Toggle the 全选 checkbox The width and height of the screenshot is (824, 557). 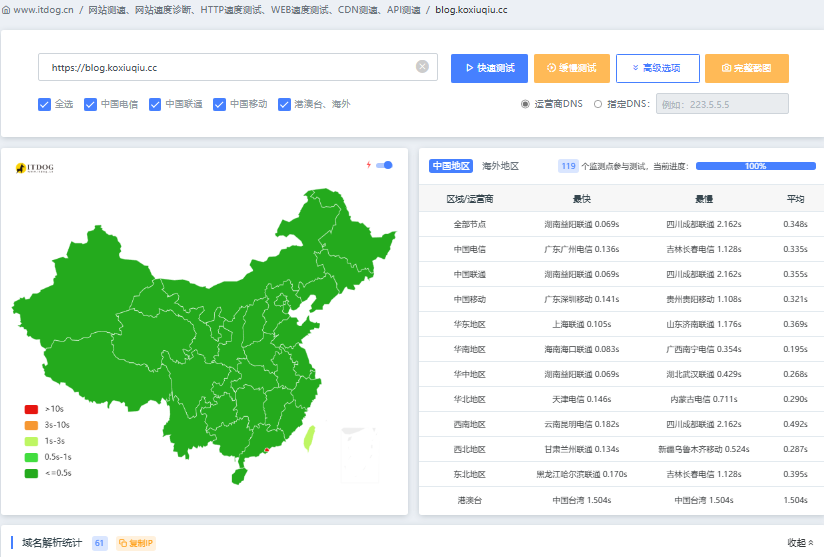[44, 104]
